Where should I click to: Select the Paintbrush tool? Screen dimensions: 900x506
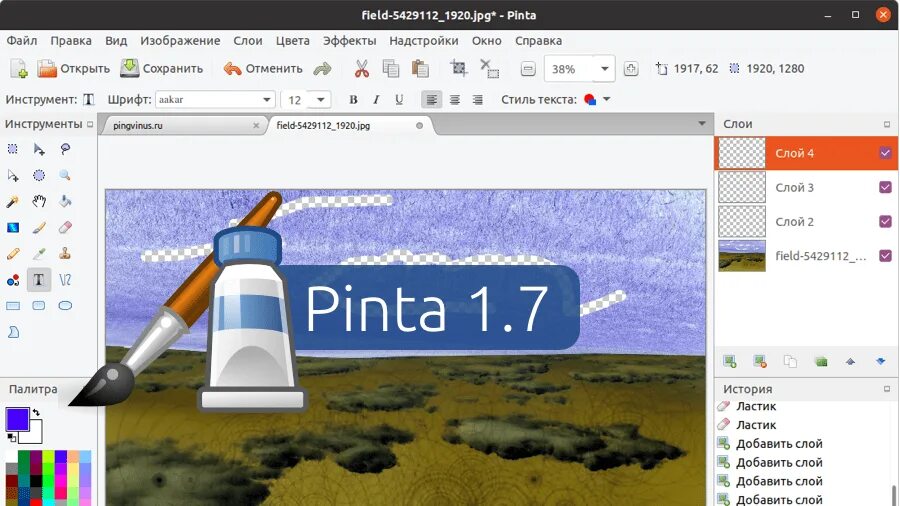39,228
